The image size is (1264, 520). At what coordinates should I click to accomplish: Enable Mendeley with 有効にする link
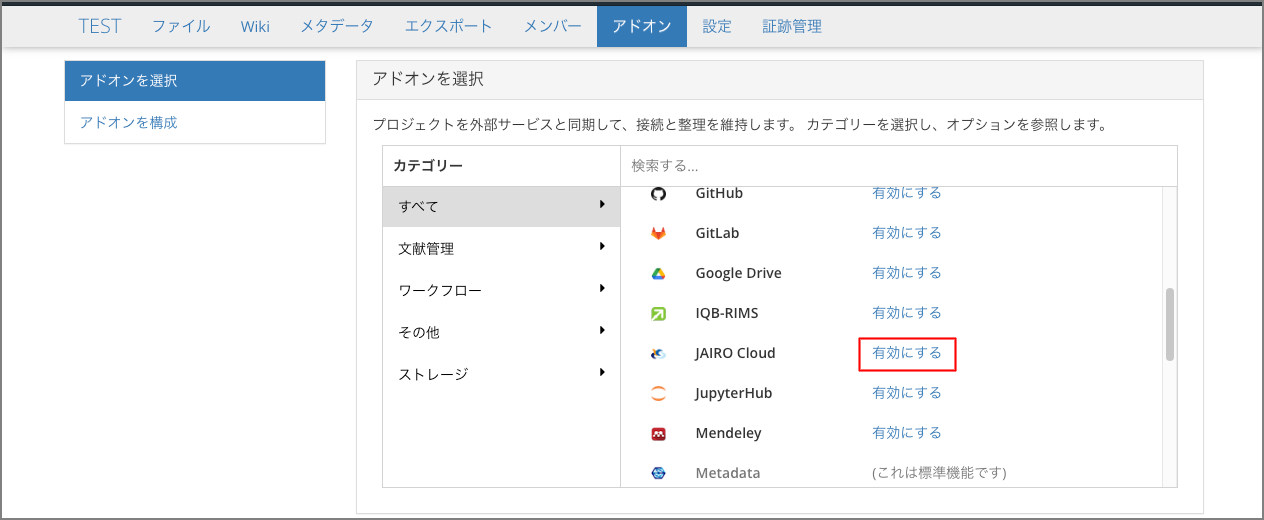[x=907, y=433]
